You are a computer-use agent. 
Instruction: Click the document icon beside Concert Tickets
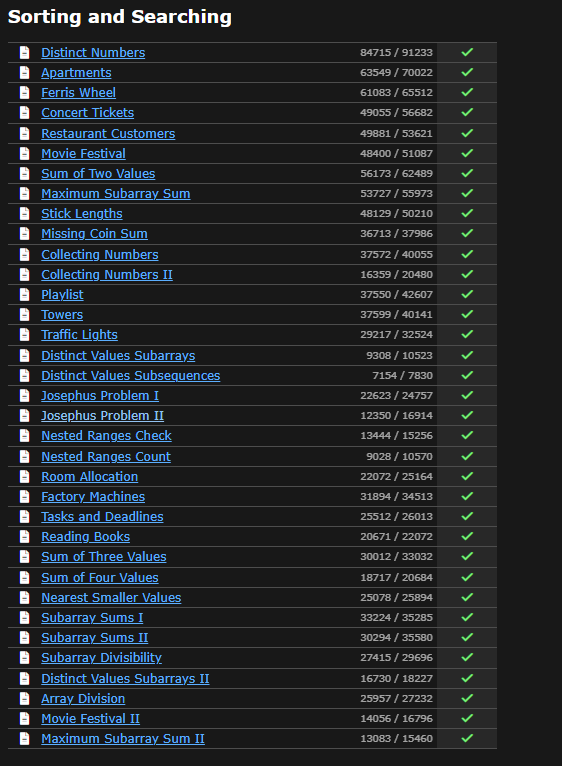24,112
